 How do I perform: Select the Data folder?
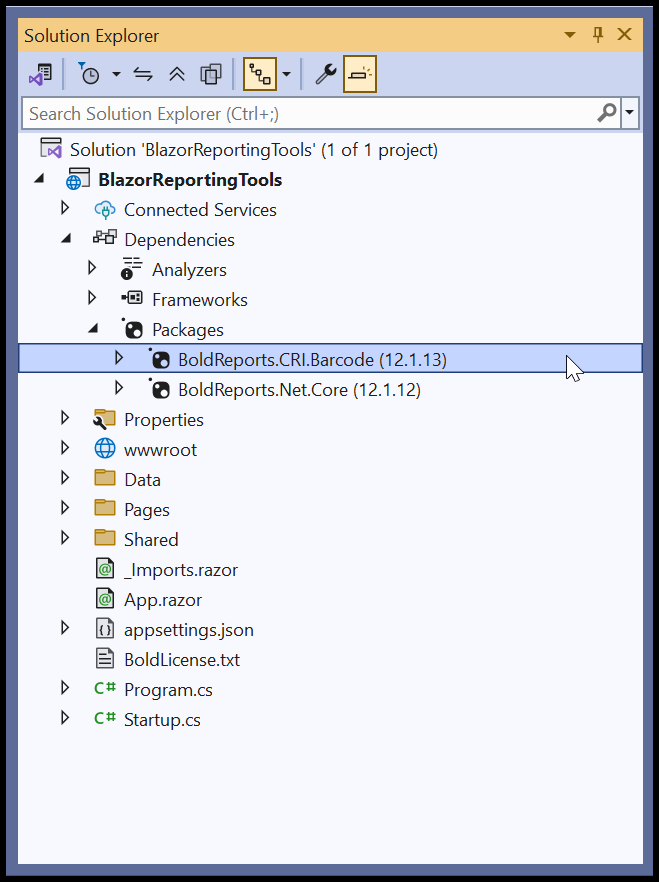pyautogui.click(x=142, y=480)
